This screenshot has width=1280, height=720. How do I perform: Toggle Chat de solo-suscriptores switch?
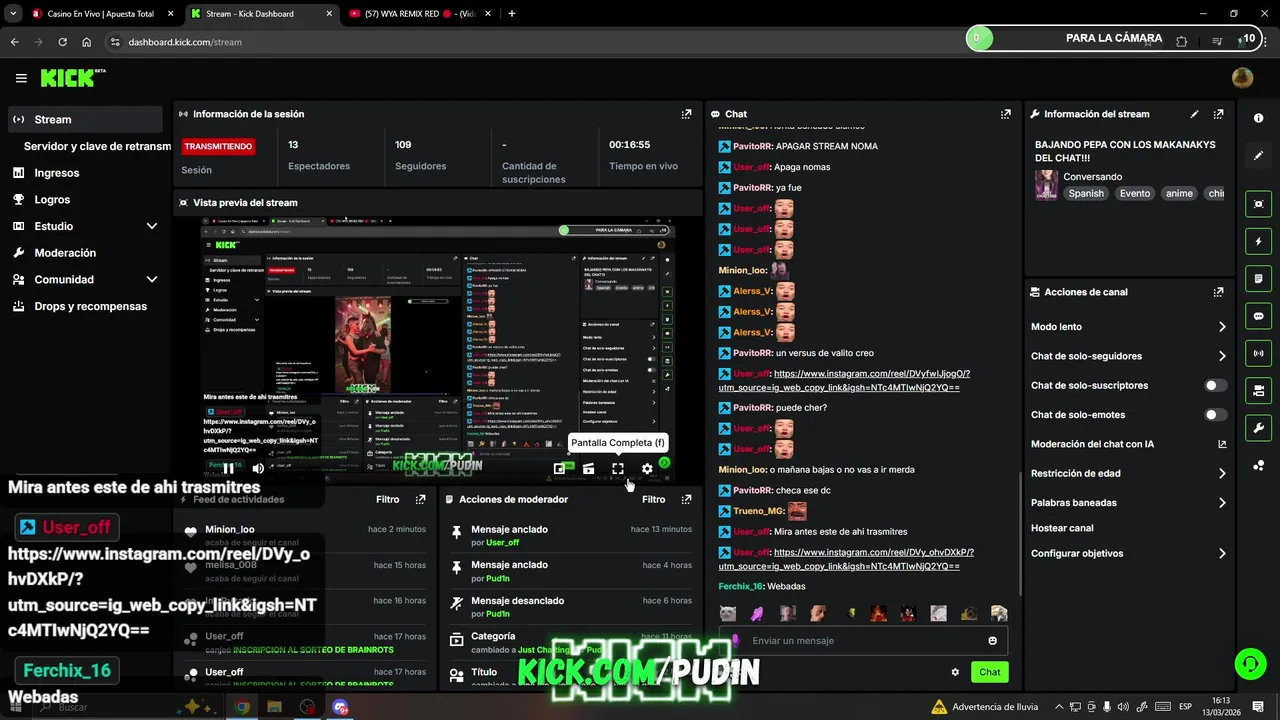(x=1215, y=385)
